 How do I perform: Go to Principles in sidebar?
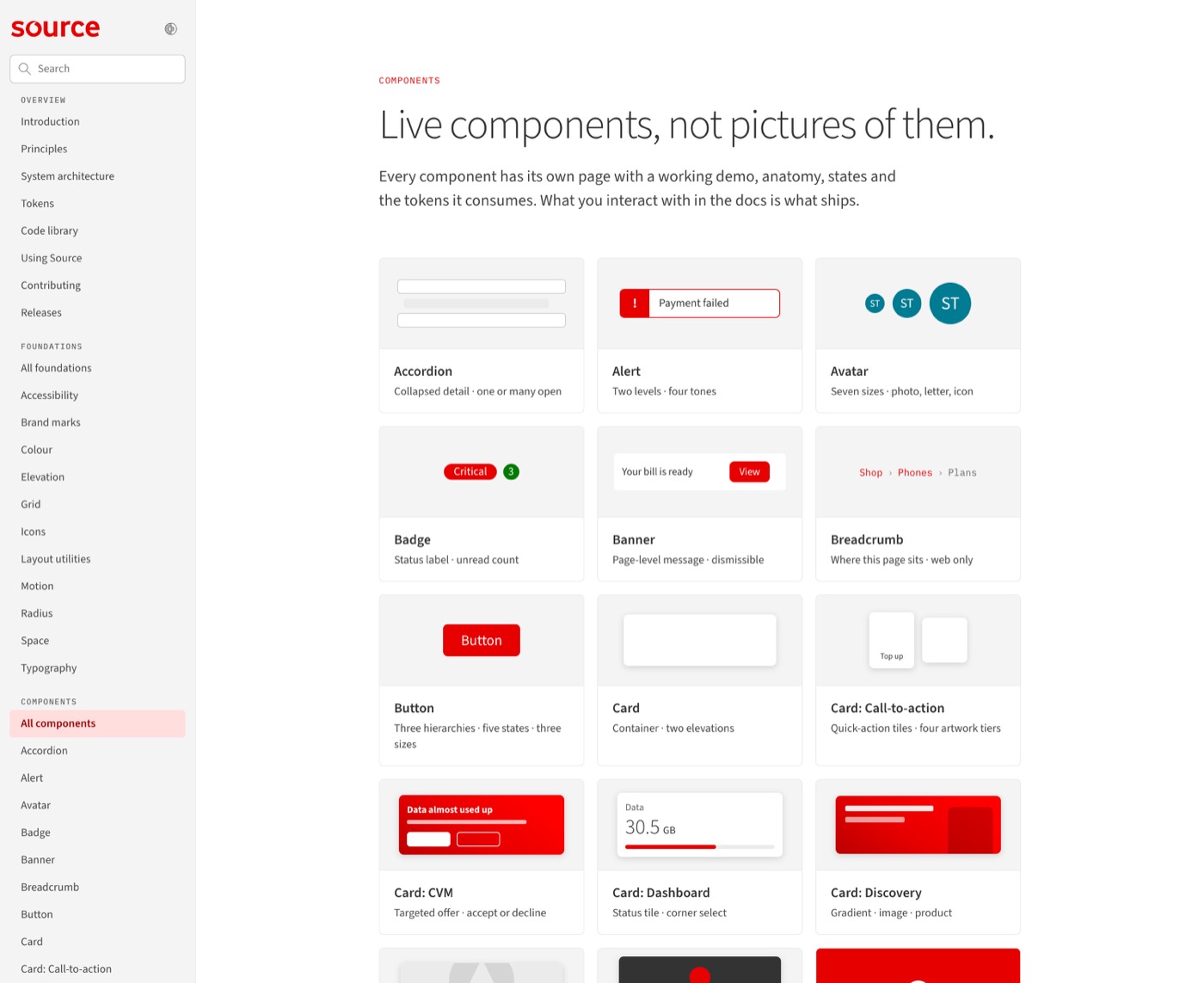coord(44,149)
